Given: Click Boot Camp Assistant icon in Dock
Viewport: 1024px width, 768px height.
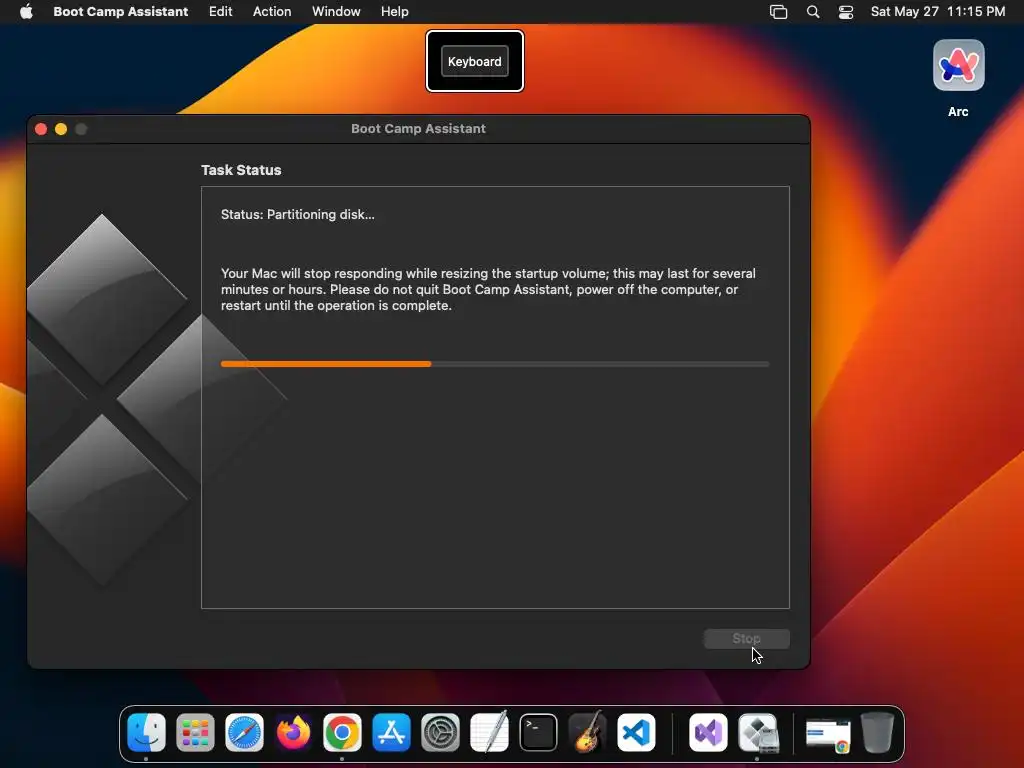Looking at the screenshot, I should tap(758, 733).
